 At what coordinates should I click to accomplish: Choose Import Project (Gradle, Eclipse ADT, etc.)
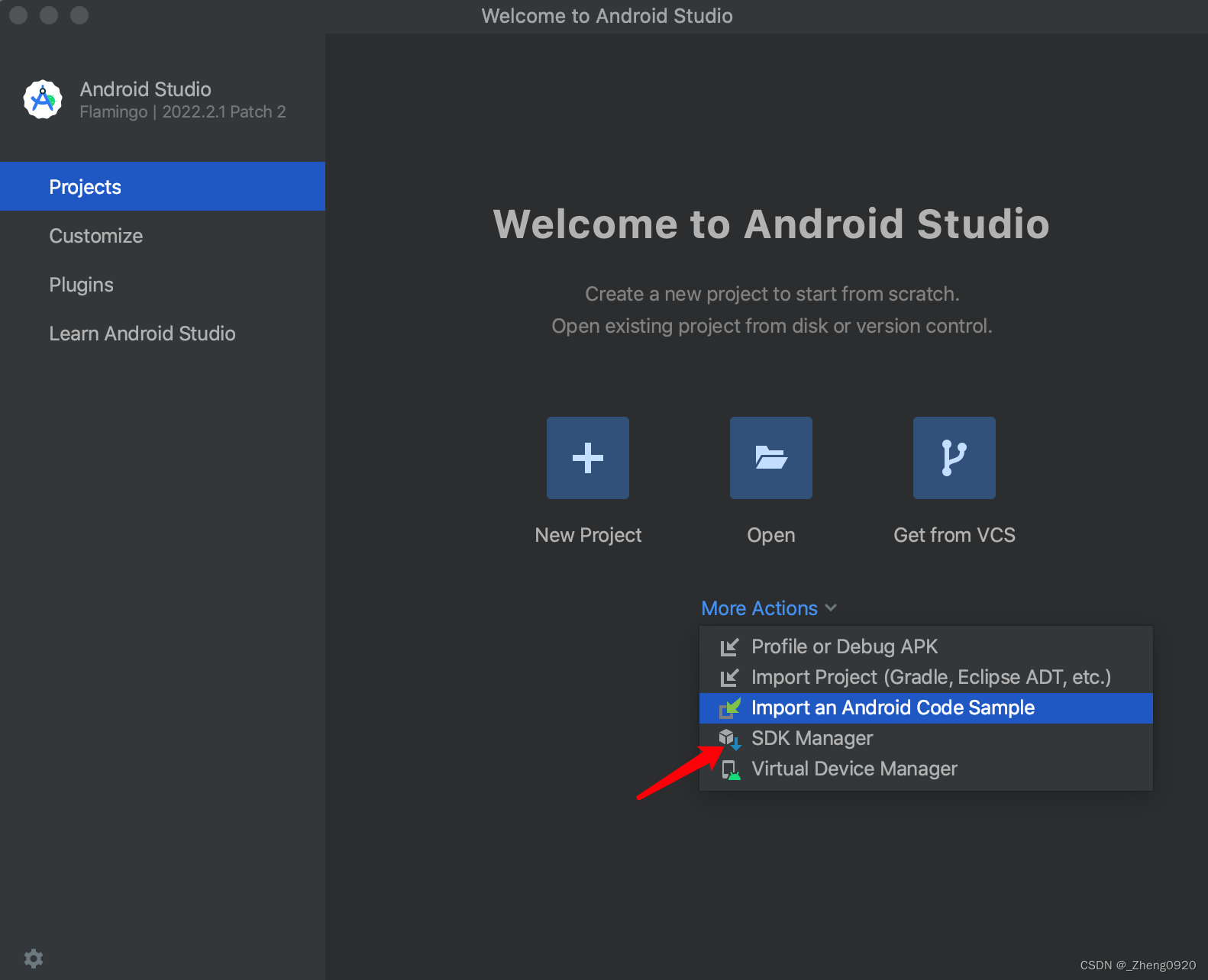pyautogui.click(x=926, y=678)
